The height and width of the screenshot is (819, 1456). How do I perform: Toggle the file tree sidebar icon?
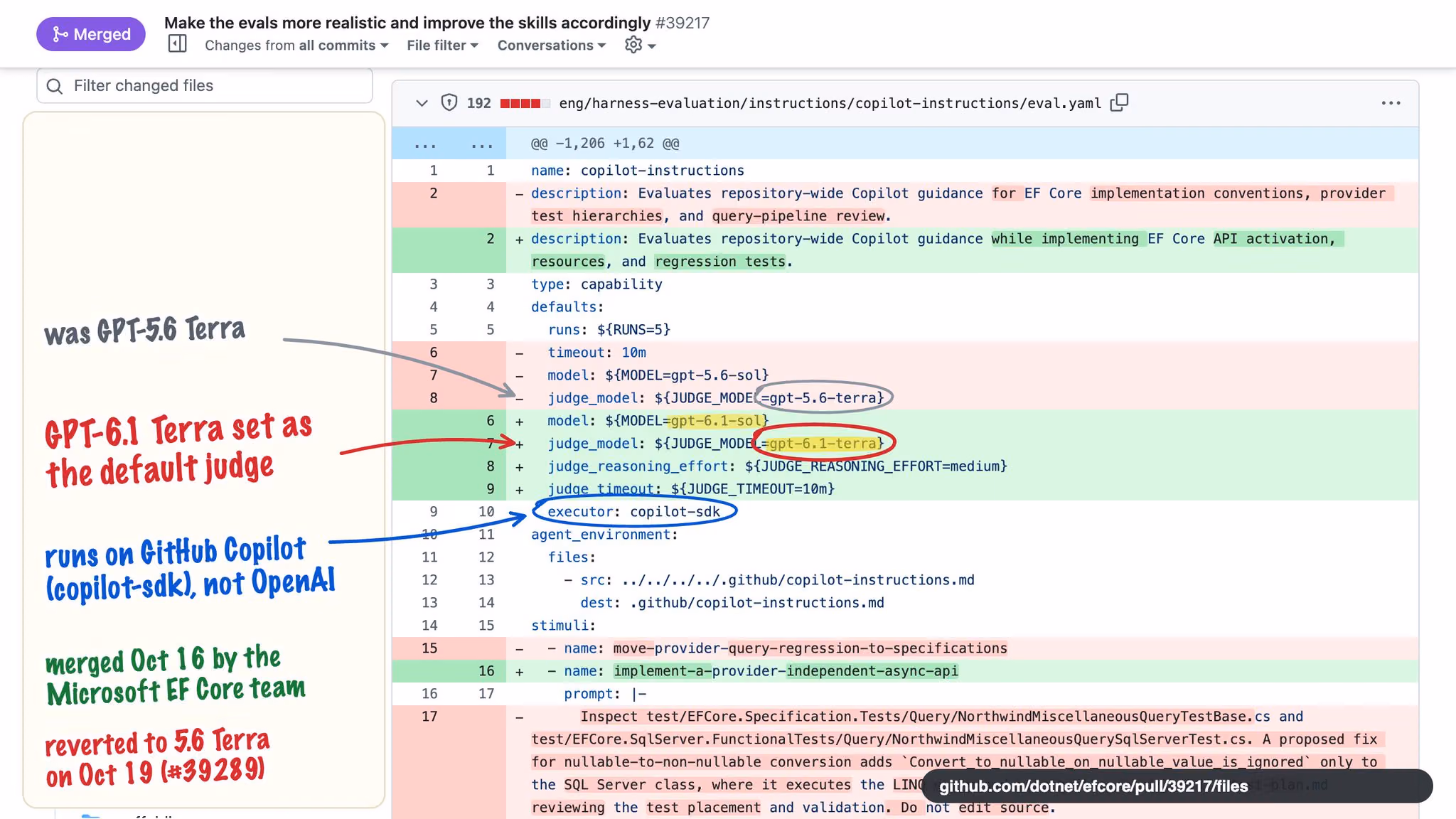[x=177, y=44]
